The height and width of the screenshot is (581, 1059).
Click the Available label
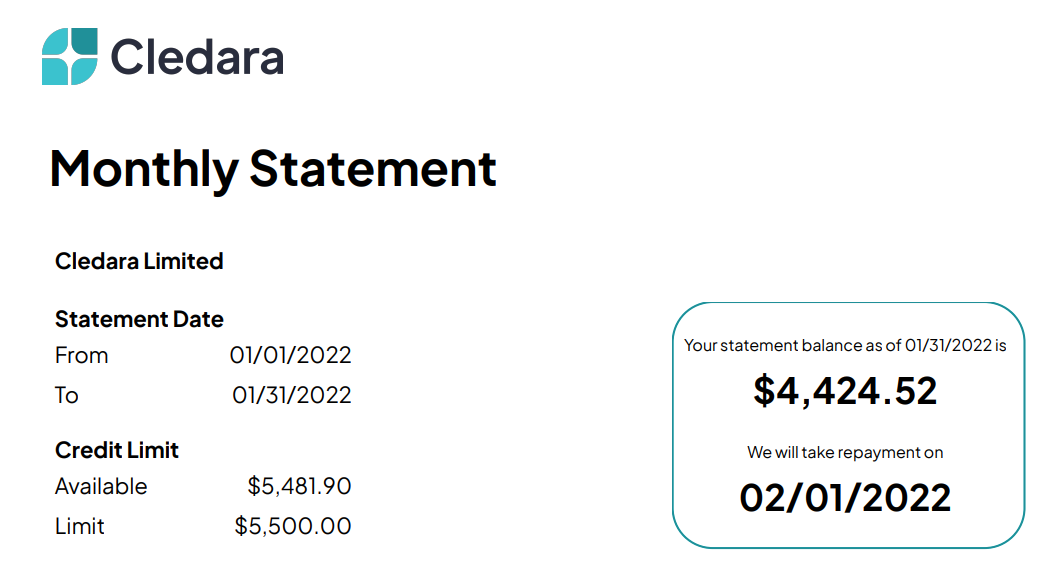(101, 486)
